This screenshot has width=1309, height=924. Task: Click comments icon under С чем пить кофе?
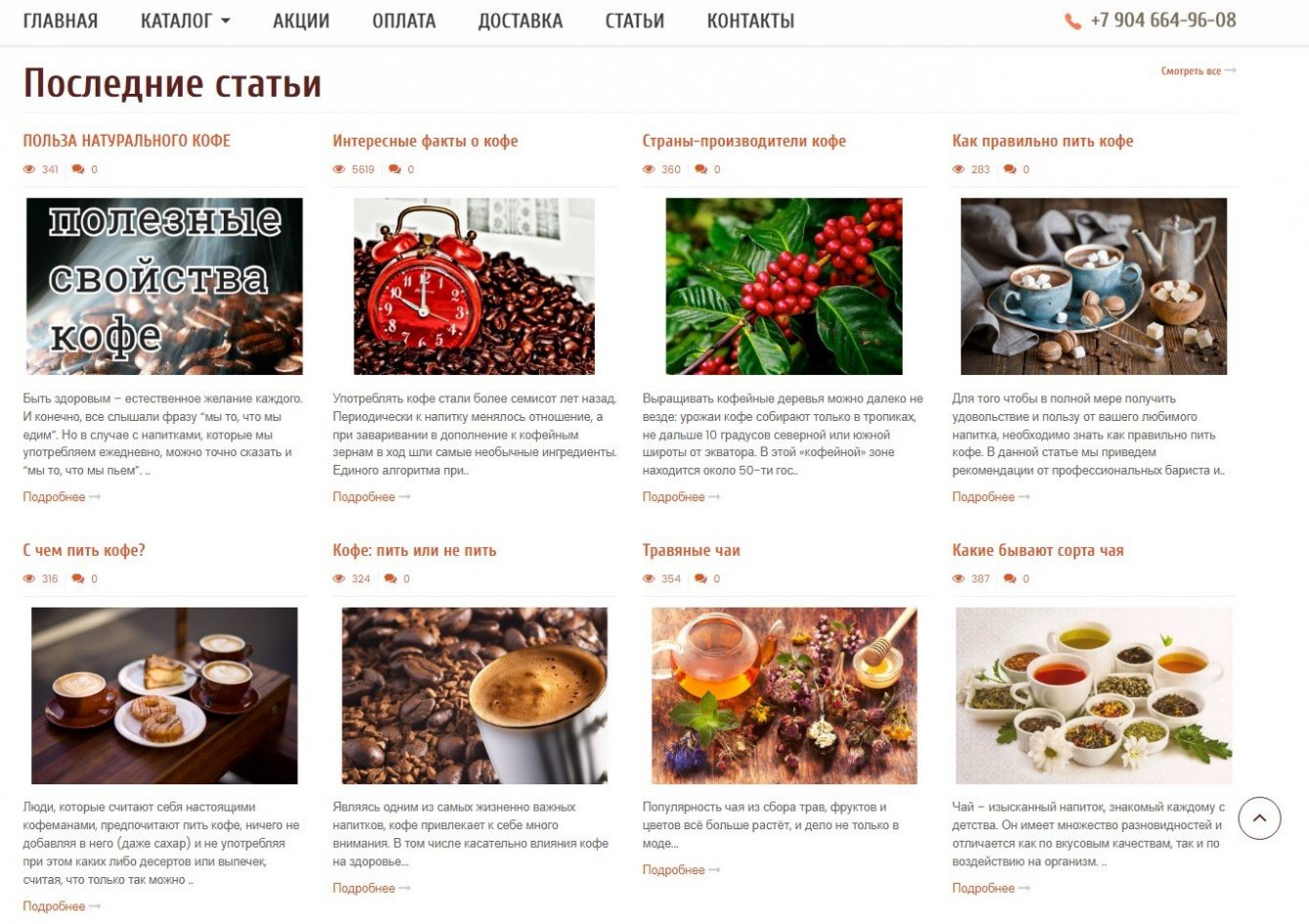click(78, 579)
